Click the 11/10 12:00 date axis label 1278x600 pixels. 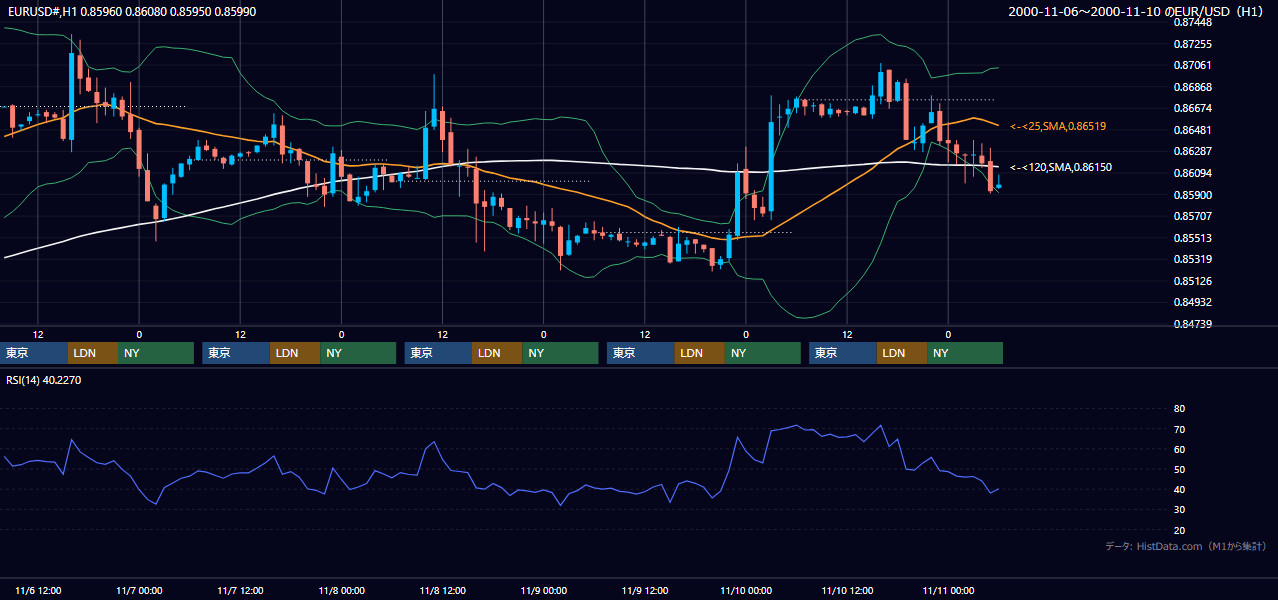[847, 590]
